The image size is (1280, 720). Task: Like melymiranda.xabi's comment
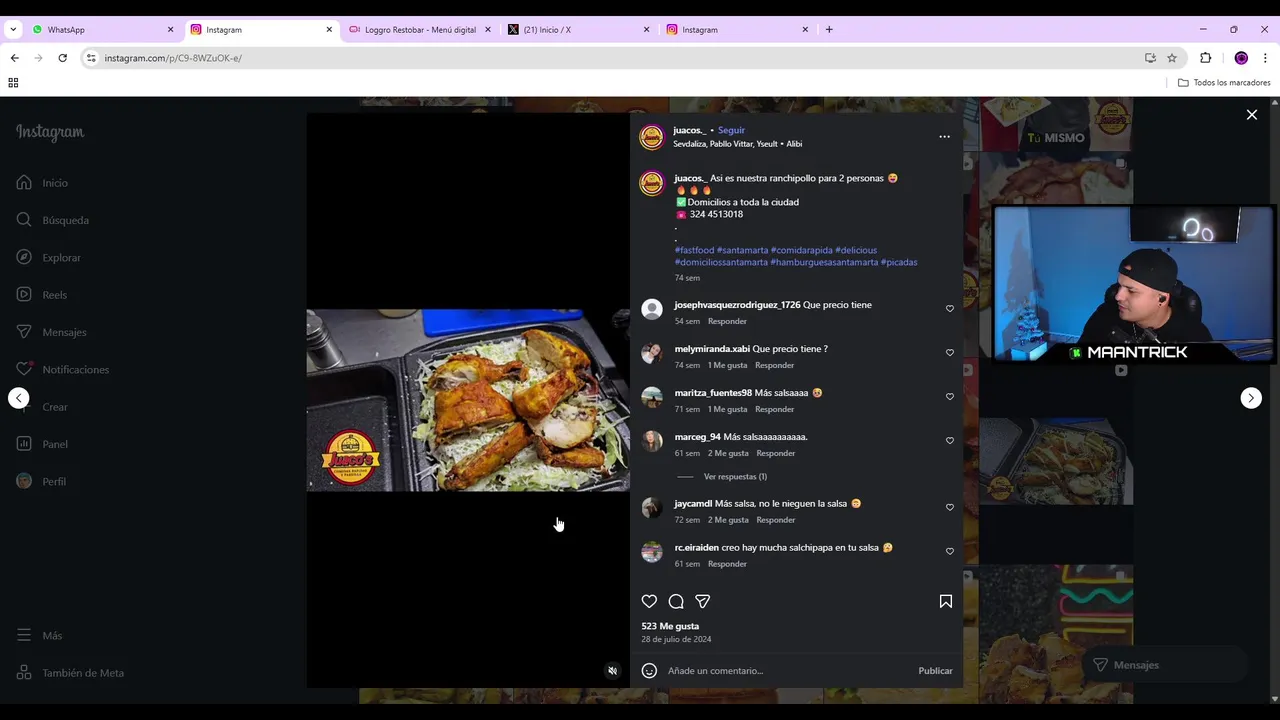(x=950, y=353)
